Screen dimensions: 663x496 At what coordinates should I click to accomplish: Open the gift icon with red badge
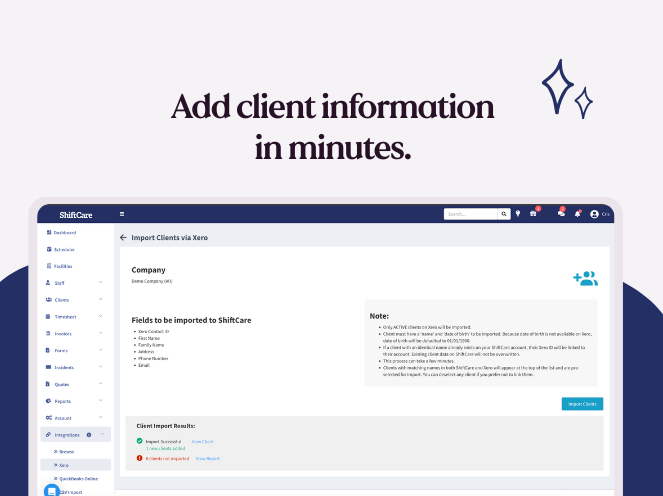click(x=533, y=214)
